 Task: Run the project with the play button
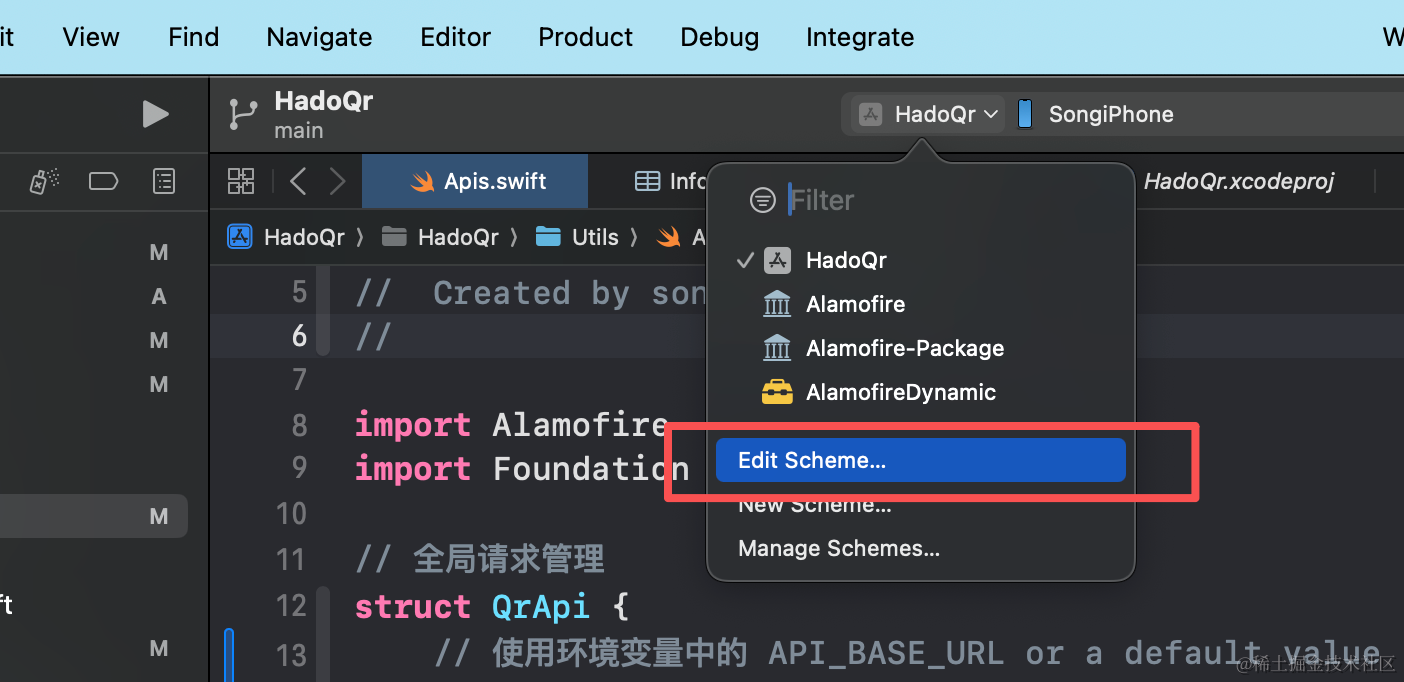tap(155, 114)
